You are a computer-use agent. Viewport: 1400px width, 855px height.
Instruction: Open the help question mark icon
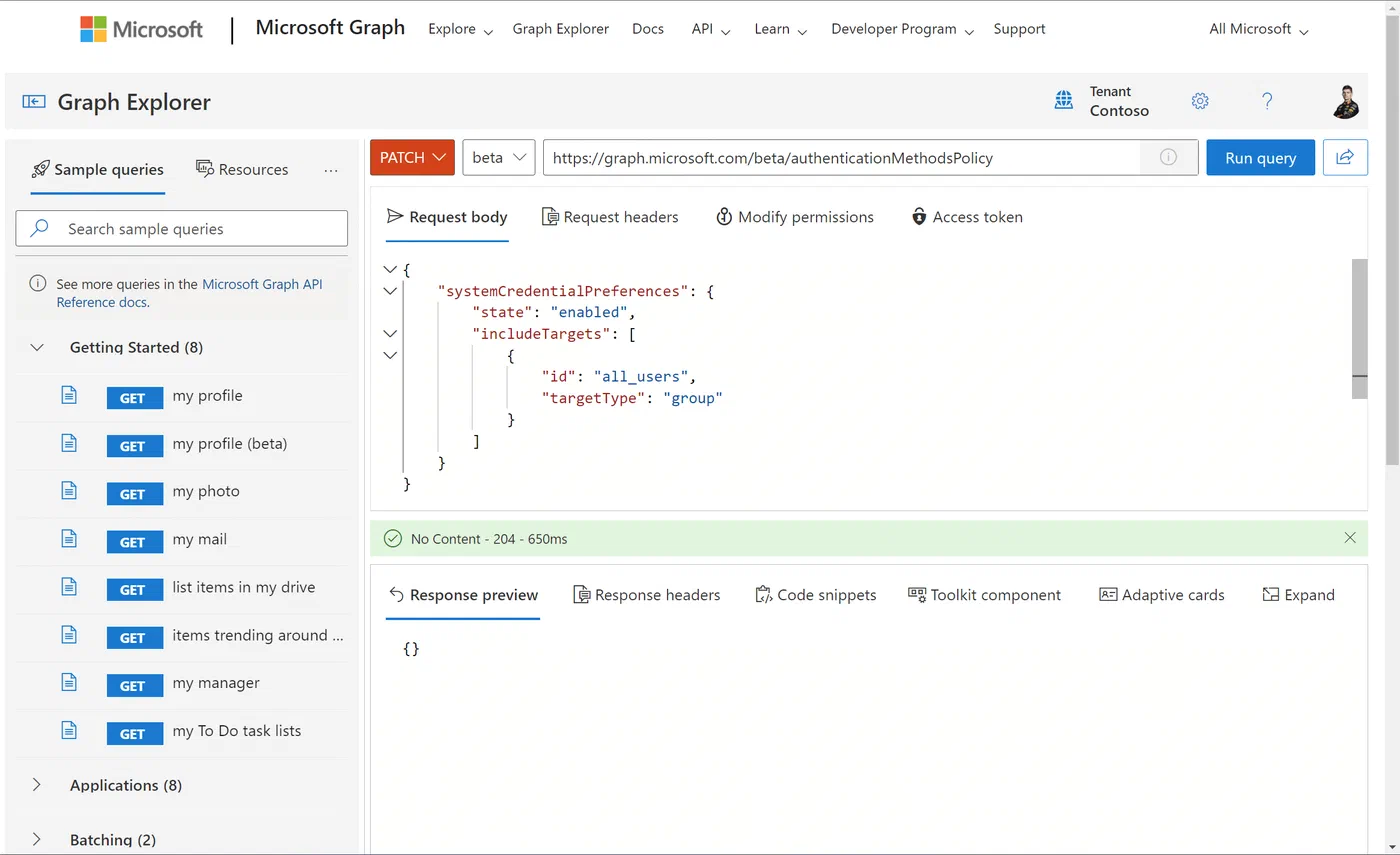click(1267, 101)
